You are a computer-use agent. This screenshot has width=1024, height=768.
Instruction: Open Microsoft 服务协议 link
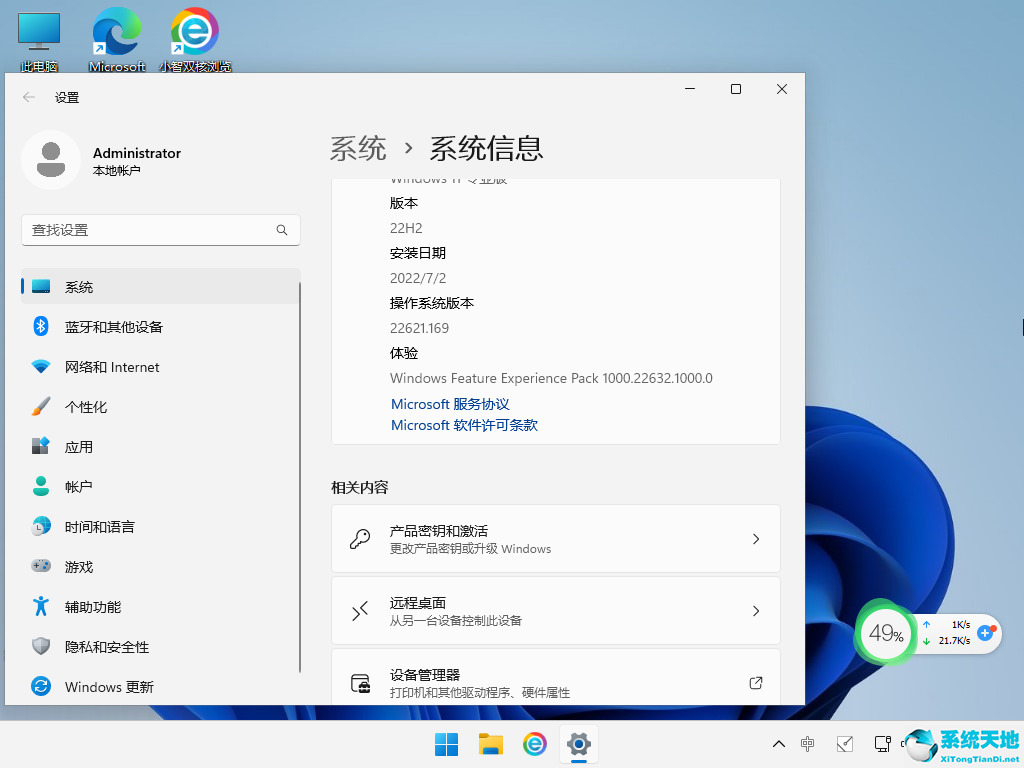(x=450, y=404)
